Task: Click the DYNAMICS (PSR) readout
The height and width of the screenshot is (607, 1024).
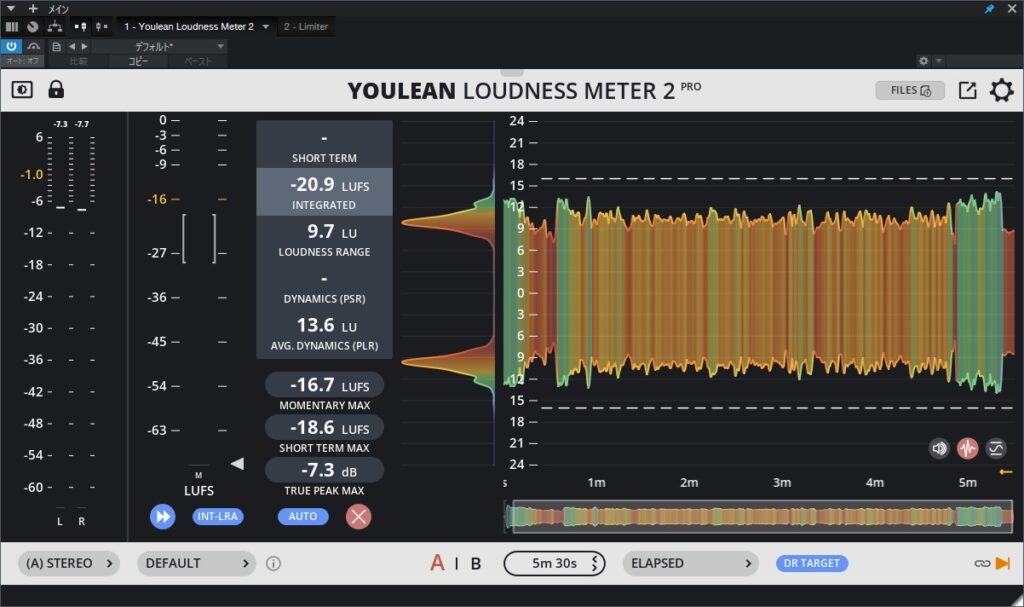Action: 324,286
